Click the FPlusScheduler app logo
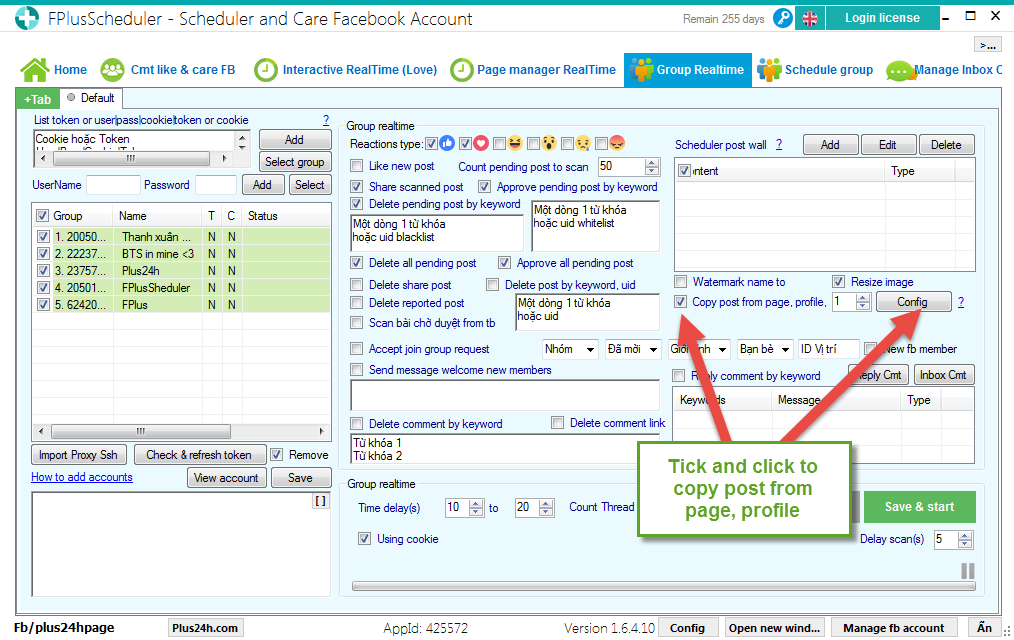 click(x=27, y=18)
